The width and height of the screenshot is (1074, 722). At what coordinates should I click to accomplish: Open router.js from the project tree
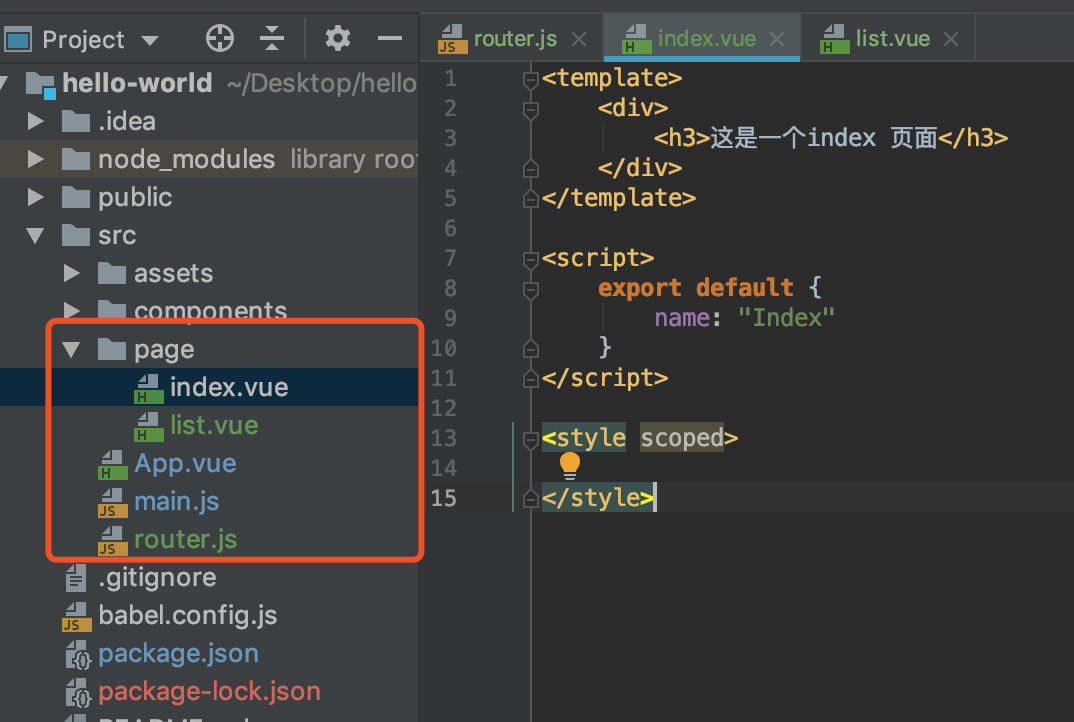click(186, 540)
